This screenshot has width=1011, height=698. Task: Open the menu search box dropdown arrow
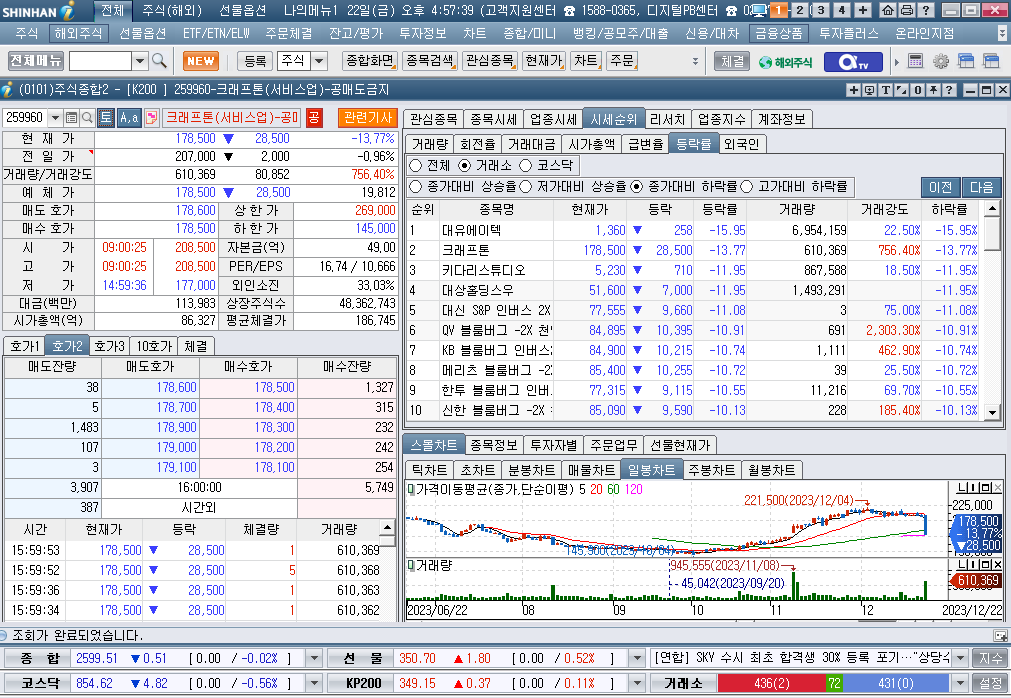140,61
